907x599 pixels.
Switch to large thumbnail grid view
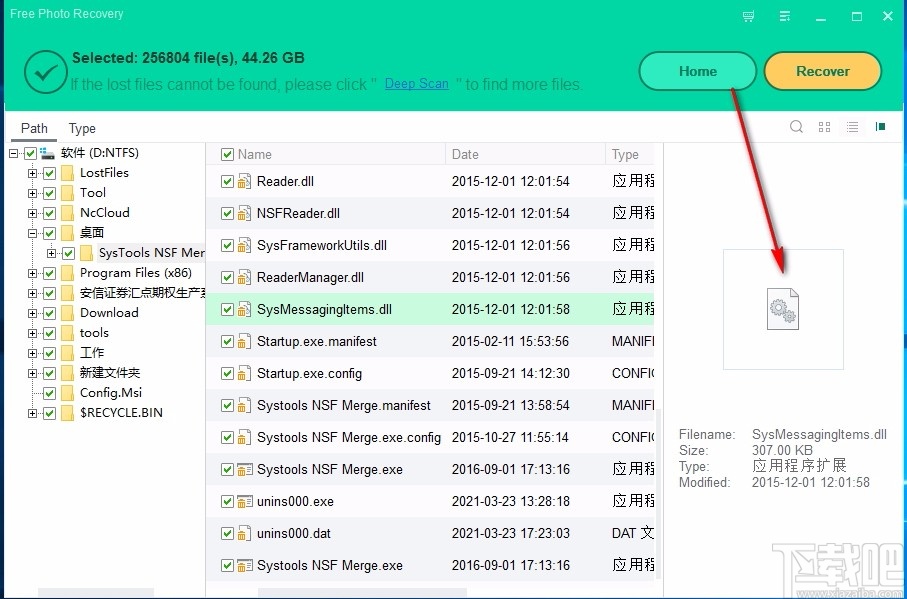click(x=825, y=127)
